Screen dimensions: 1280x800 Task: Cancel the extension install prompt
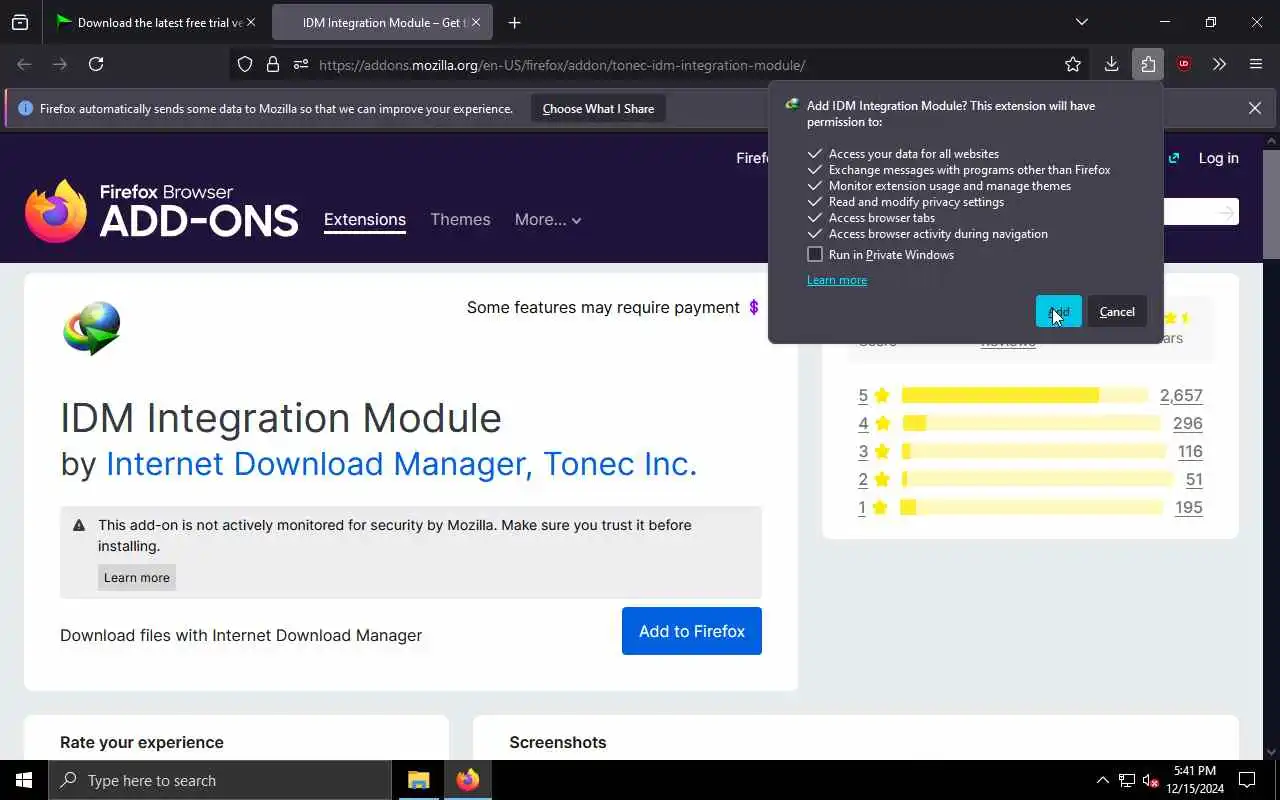coord(1117,311)
